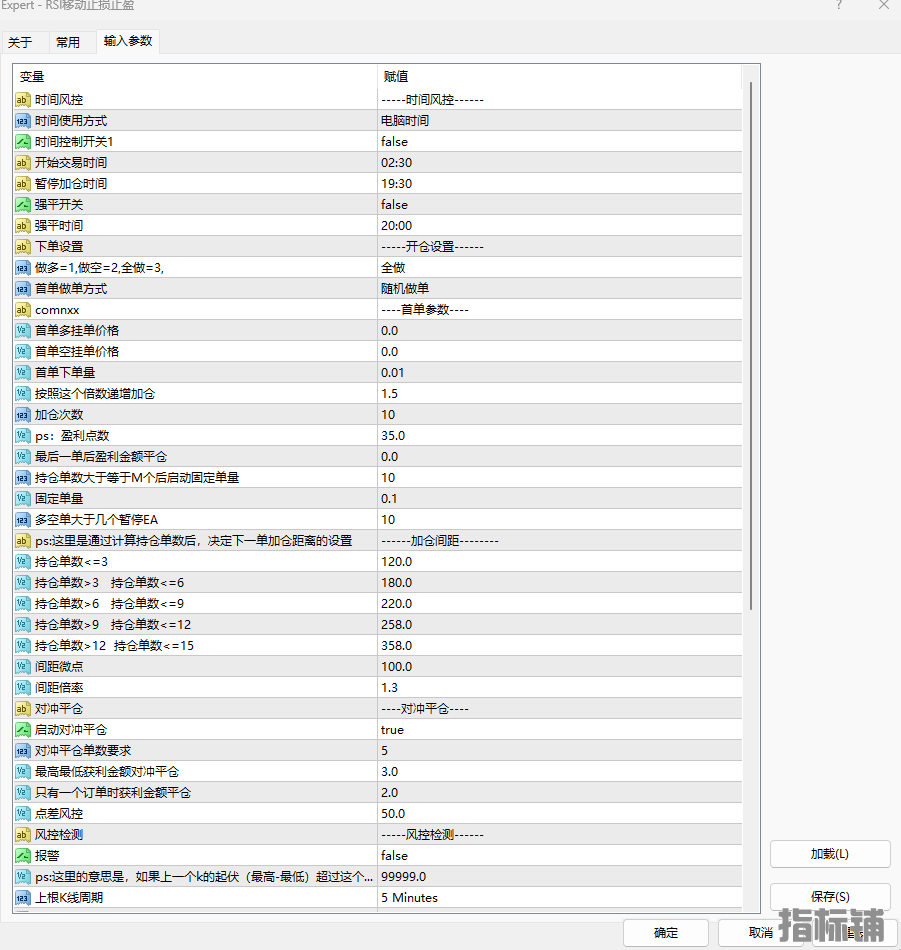Click the integer icon next to 加仓次数

(x=23, y=415)
